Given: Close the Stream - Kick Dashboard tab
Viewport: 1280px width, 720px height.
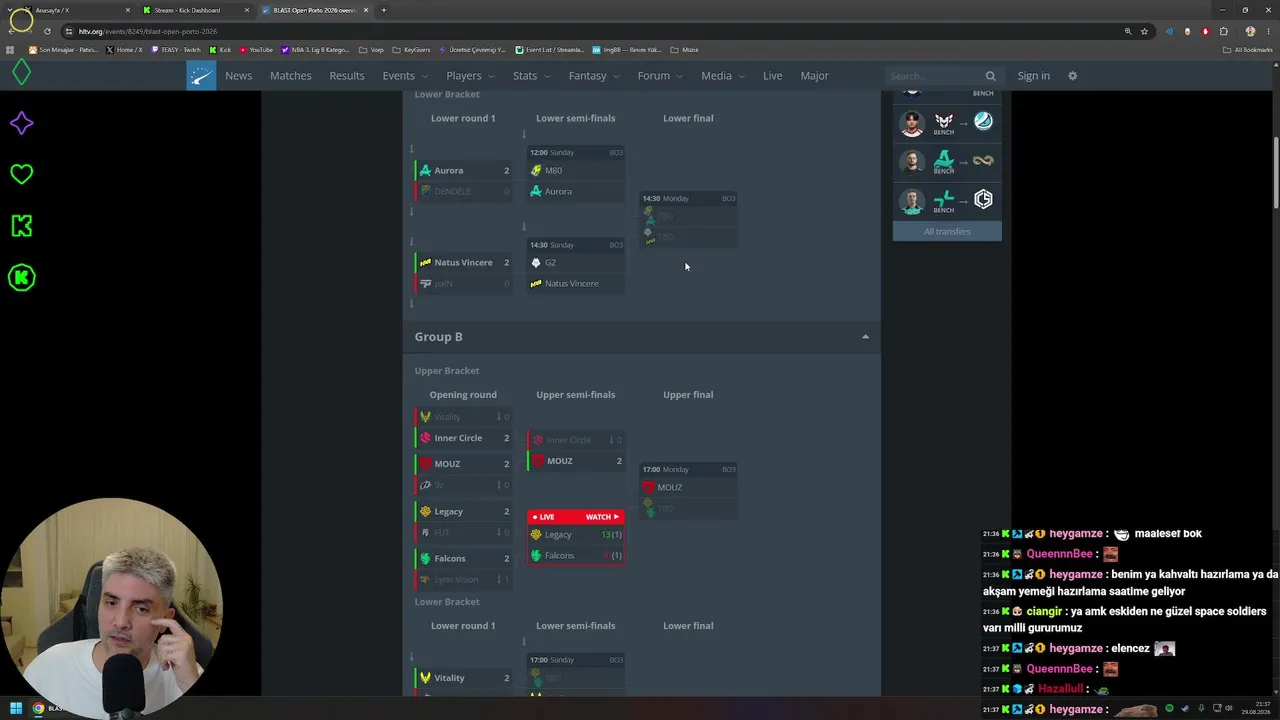Looking at the screenshot, I should [x=247, y=10].
